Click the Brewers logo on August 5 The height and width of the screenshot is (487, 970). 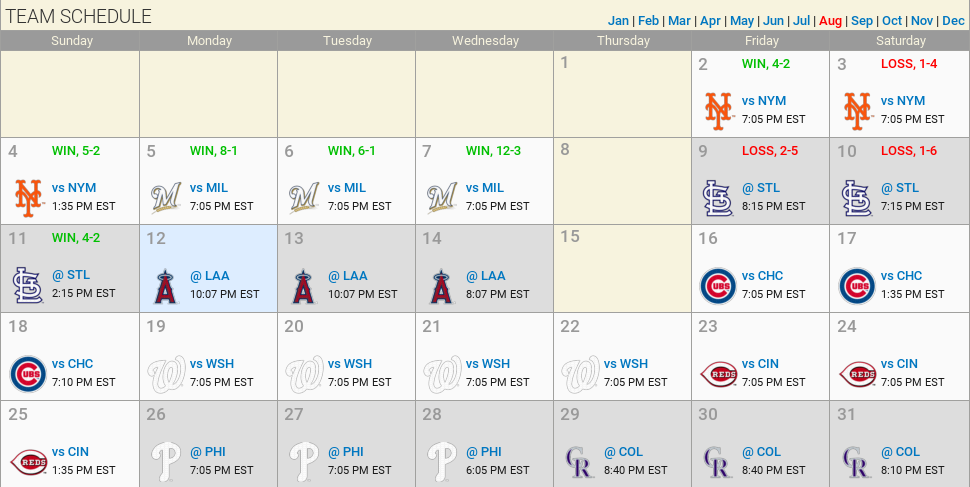165,197
